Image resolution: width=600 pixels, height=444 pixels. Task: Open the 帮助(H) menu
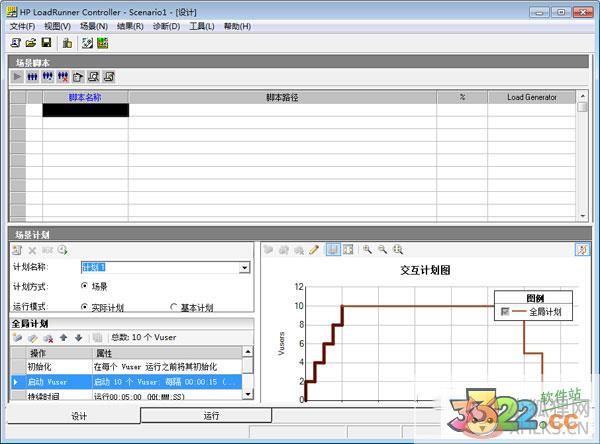237,26
